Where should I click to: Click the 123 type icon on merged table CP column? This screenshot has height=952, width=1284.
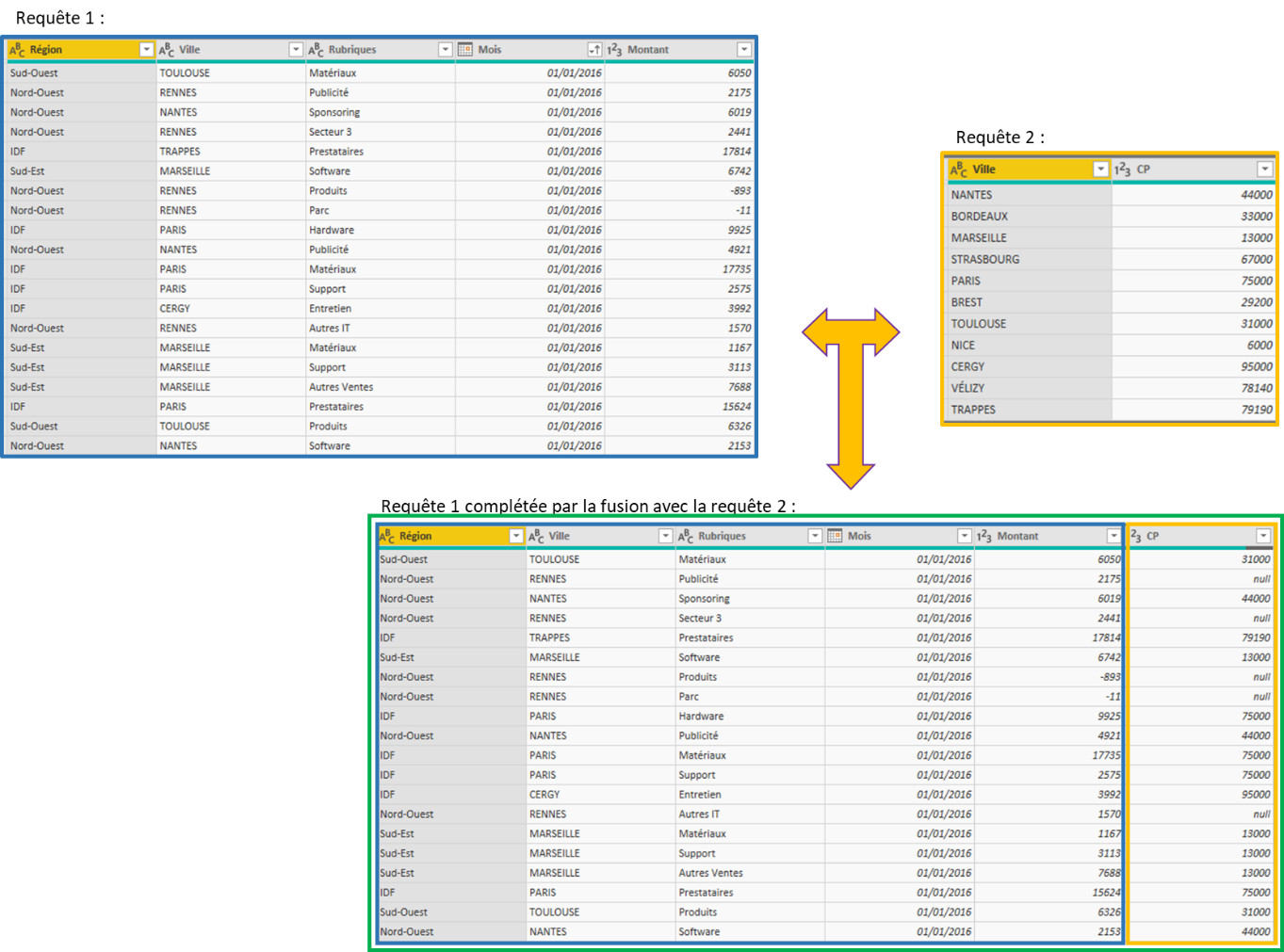point(1136,535)
